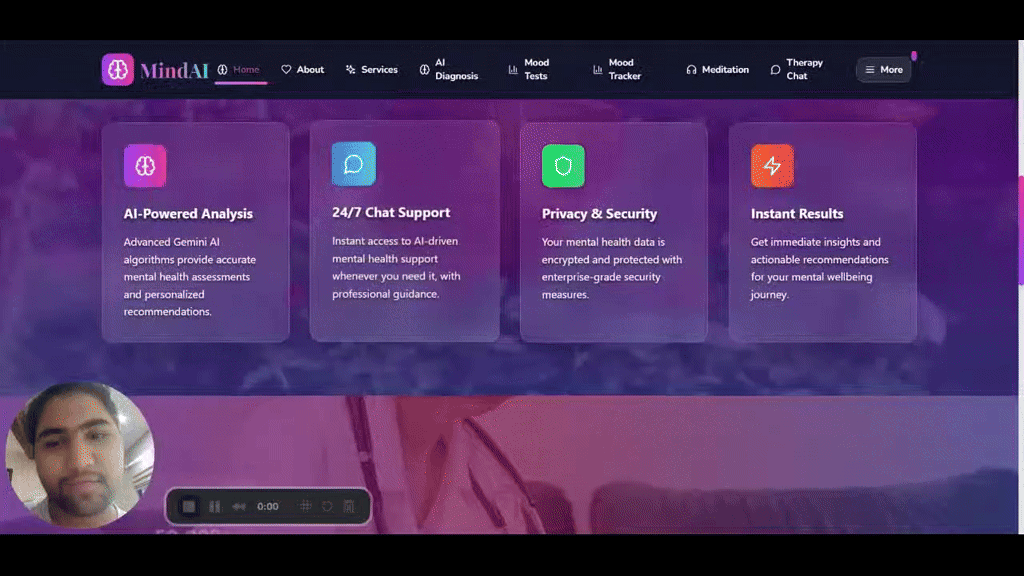Select the Instant Results heading

pos(797,214)
